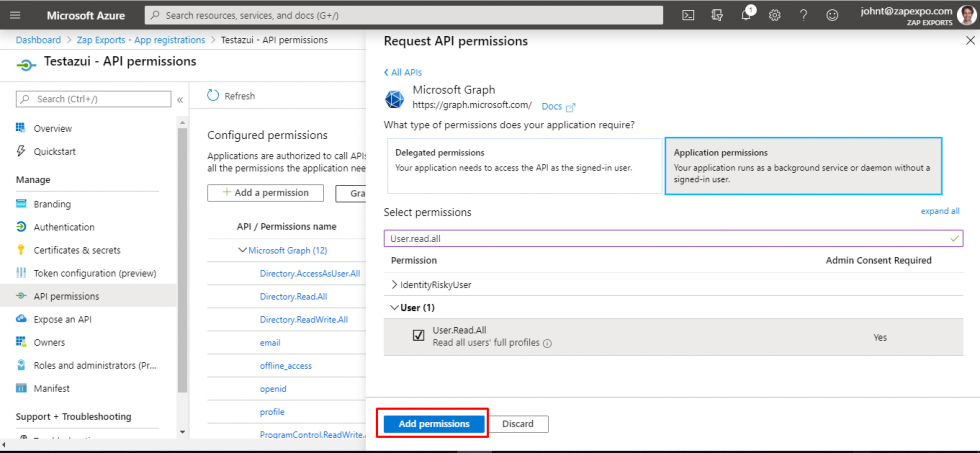
Task: Go back to All APIs
Action: point(402,72)
